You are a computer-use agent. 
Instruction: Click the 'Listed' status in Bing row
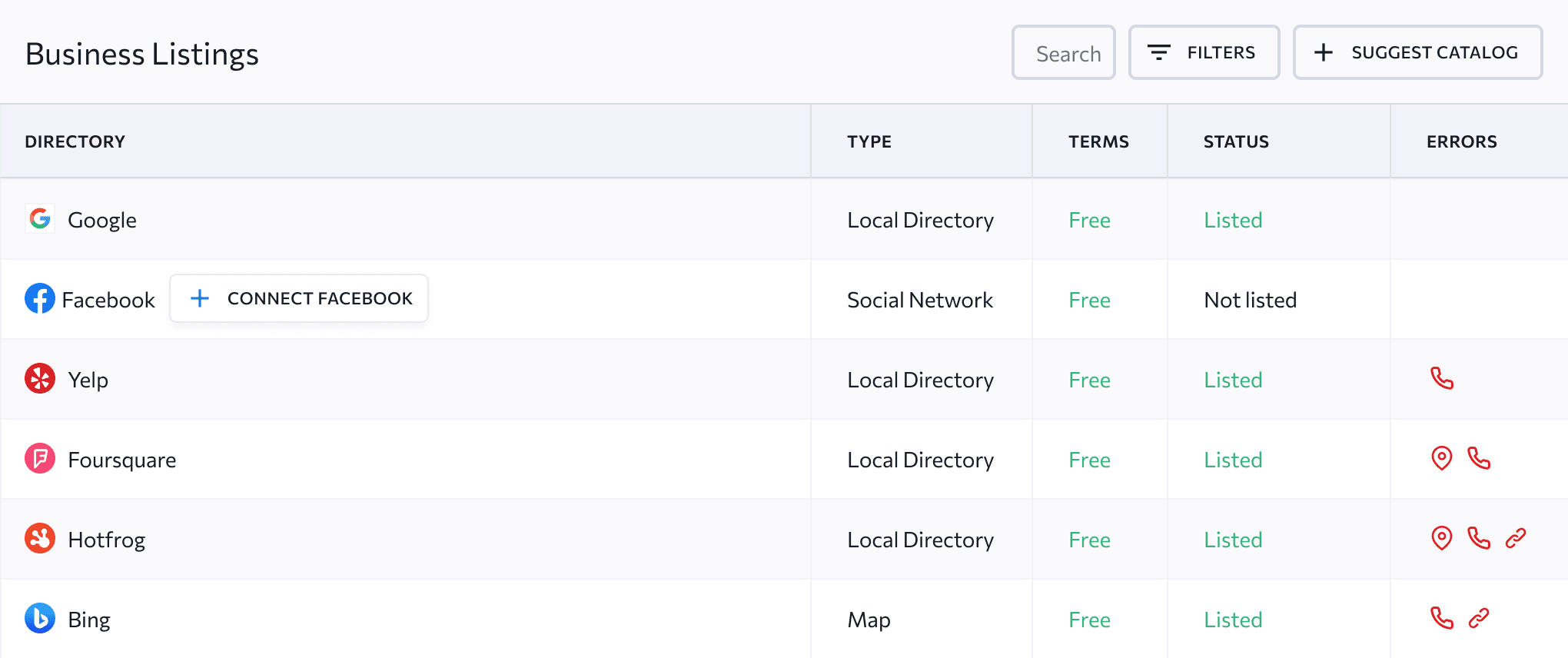pos(1233,620)
